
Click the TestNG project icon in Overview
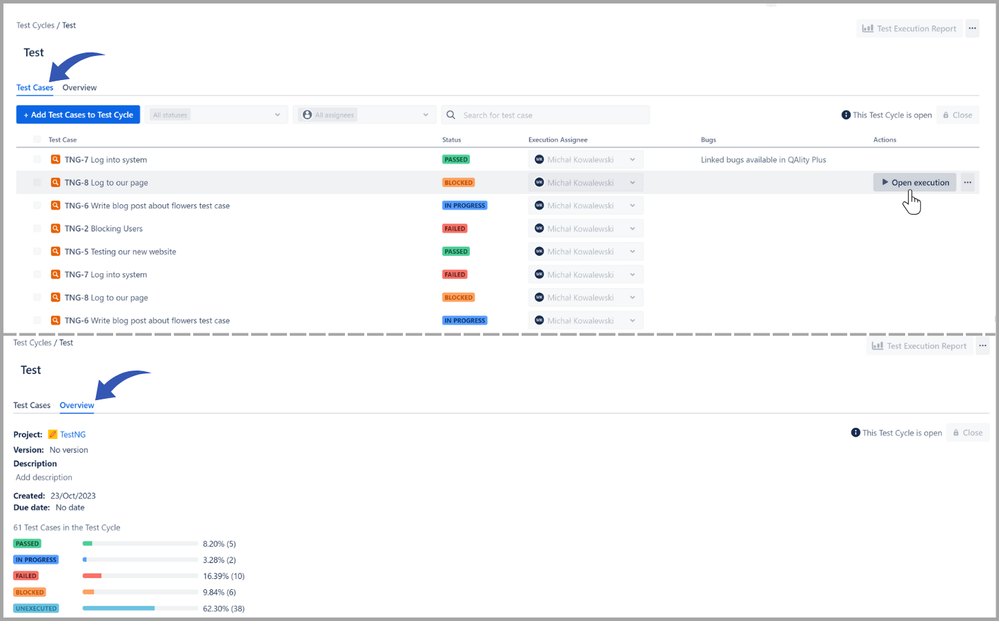click(x=53, y=434)
